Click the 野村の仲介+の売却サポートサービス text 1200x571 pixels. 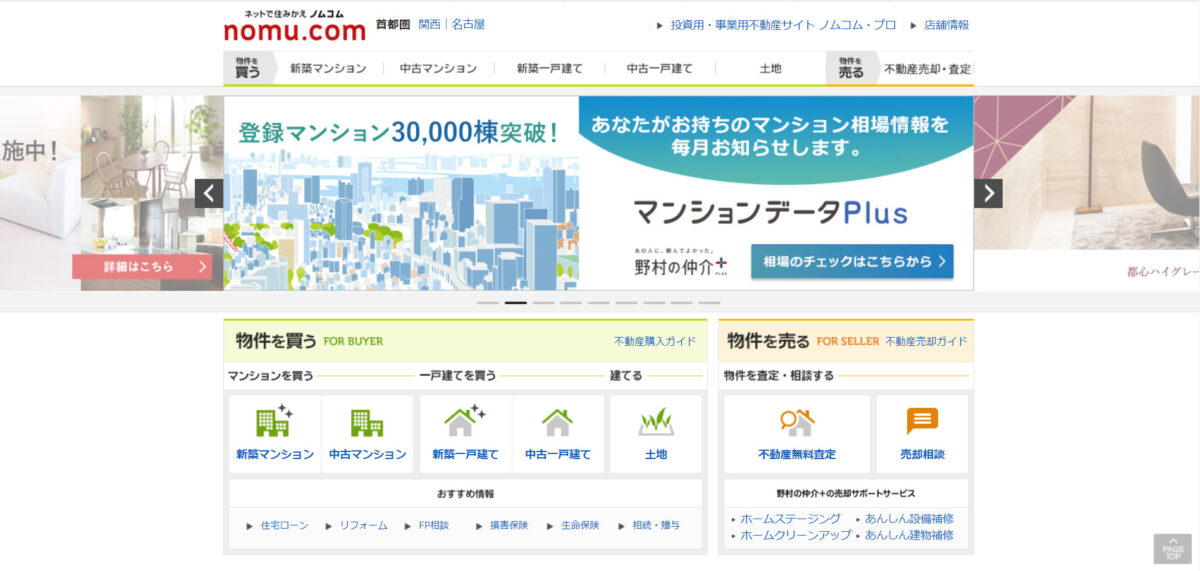click(846, 494)
